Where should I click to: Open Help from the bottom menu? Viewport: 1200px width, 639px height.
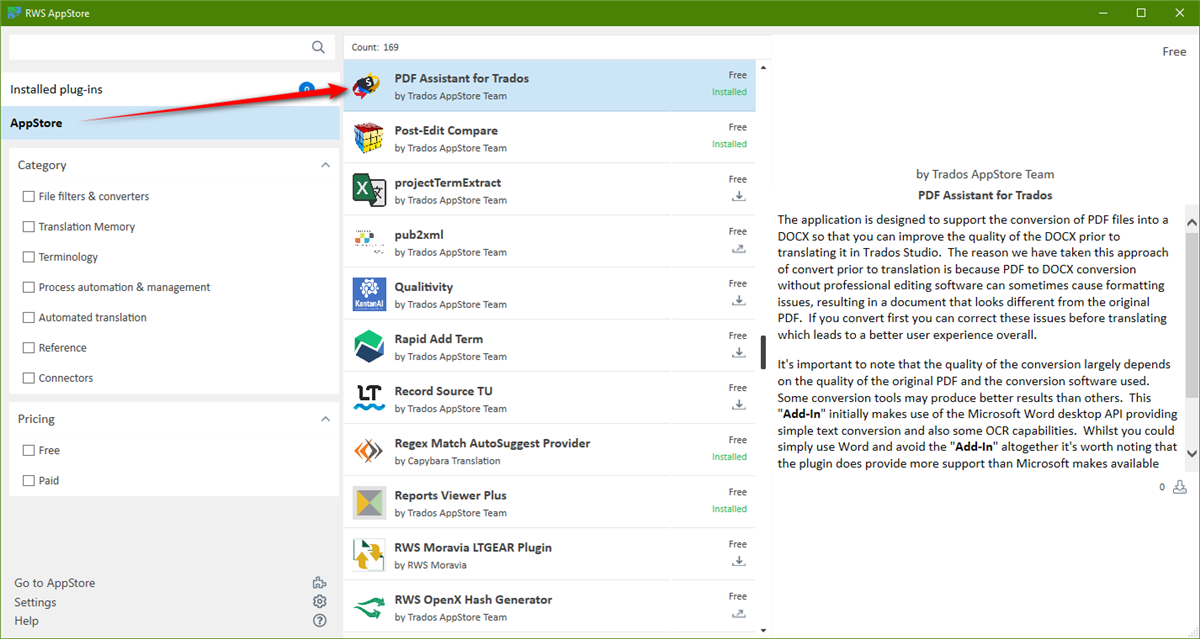[x=26, y=620]
